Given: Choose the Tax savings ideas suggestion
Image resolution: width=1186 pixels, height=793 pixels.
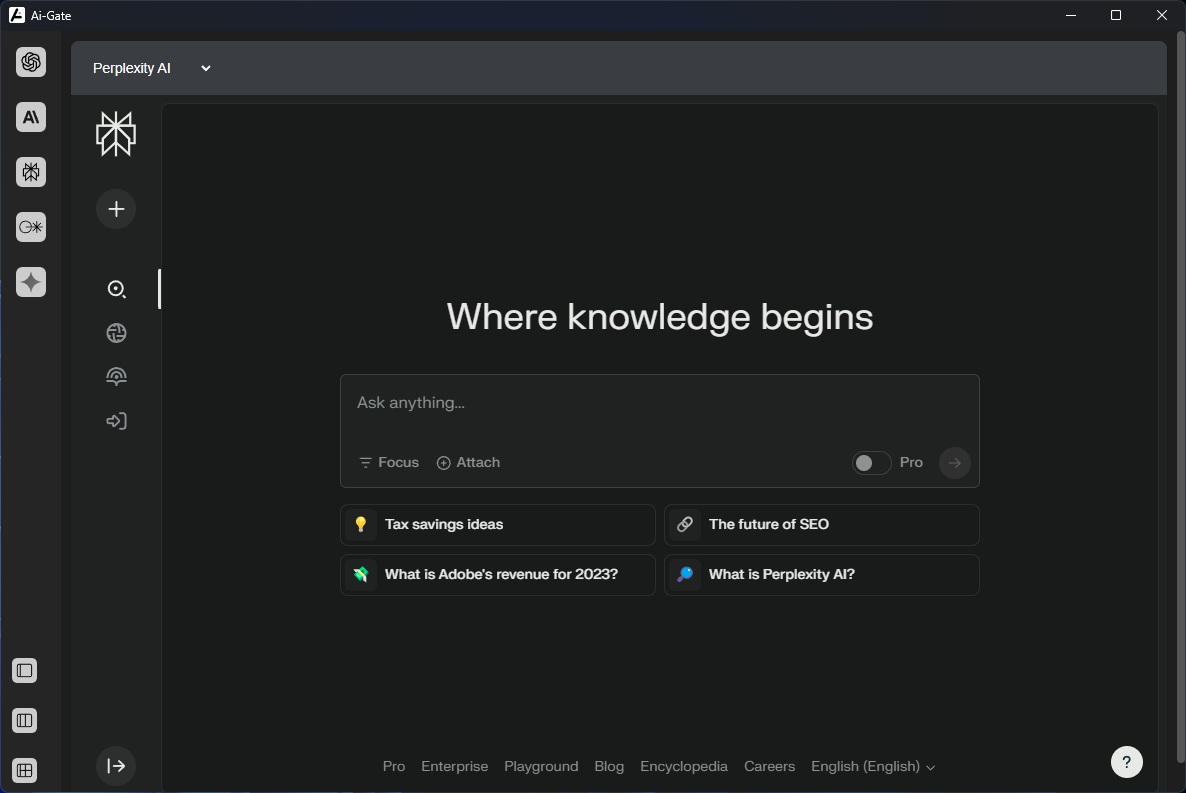Looking at the screenshot, I should (x=498, y=524).
